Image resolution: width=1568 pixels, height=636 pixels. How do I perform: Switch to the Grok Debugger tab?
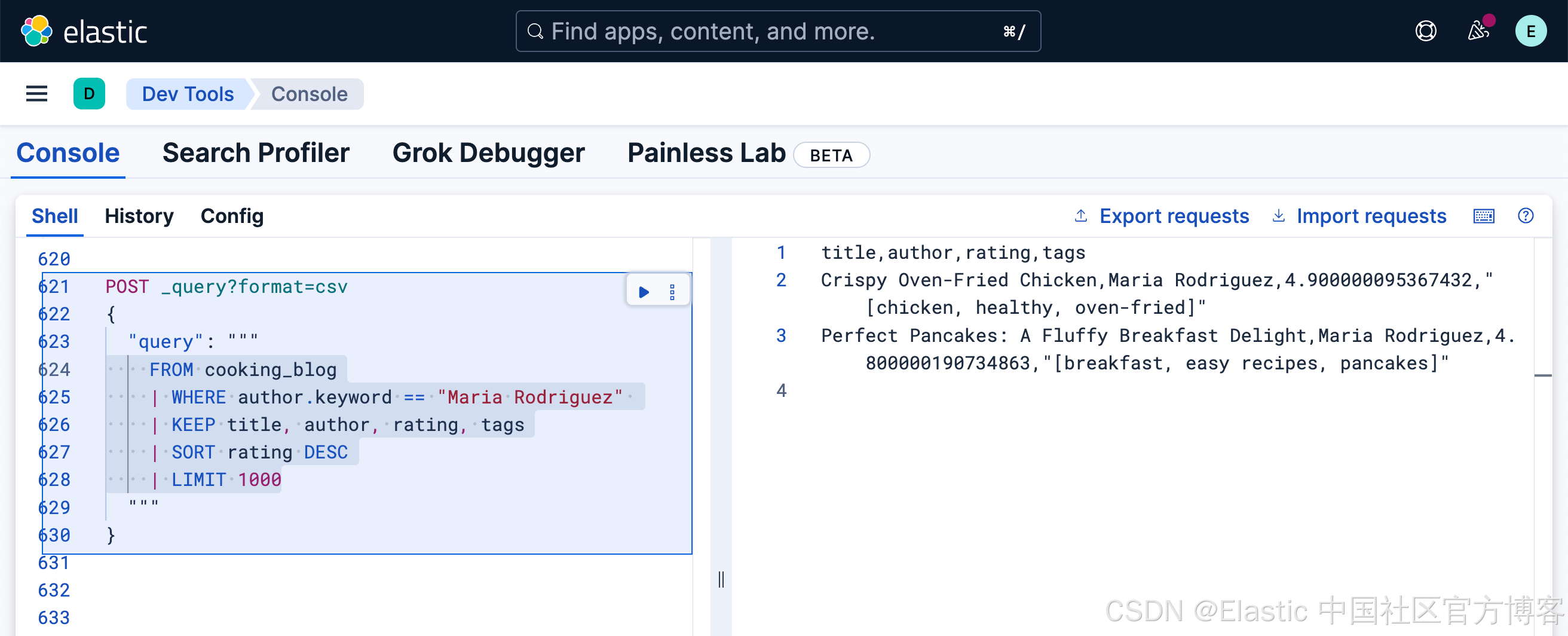coord(488,153)
